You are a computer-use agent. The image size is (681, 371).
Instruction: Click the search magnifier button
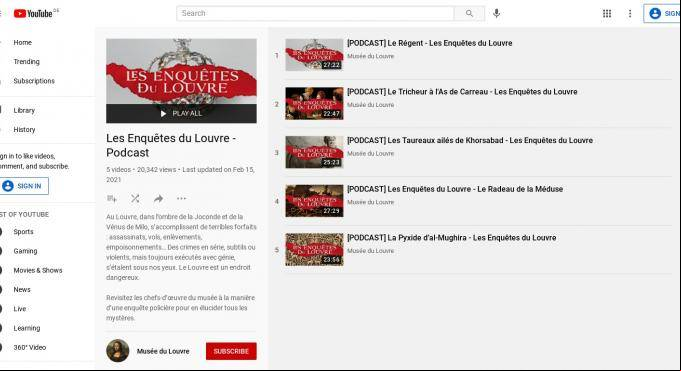(x=469, y=13)
